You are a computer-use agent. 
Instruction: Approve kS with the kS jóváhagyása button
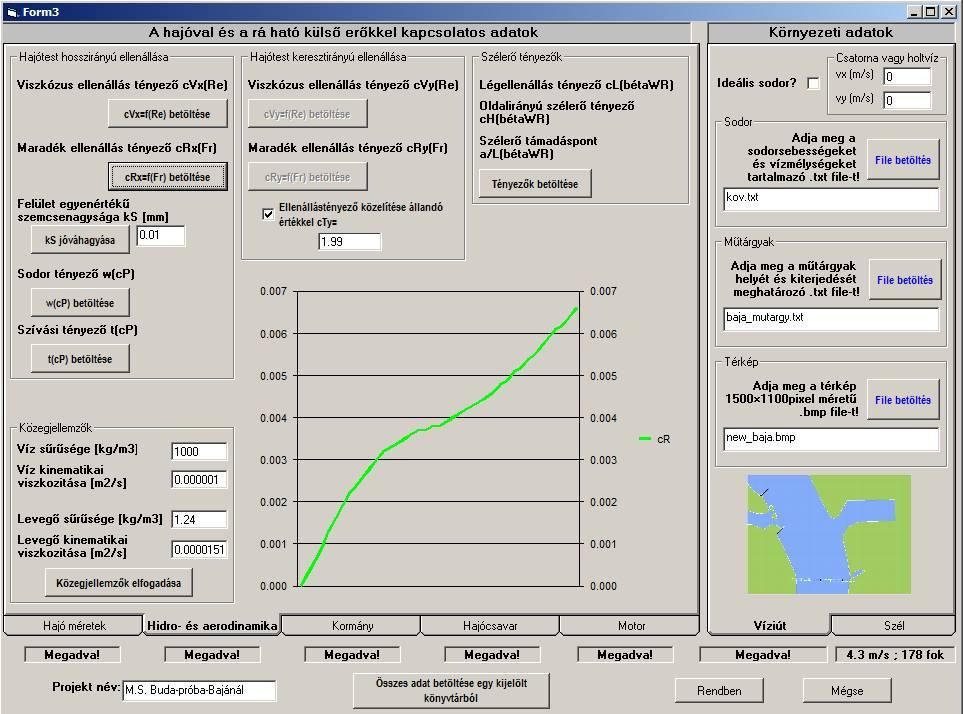(x=80, y=240)
